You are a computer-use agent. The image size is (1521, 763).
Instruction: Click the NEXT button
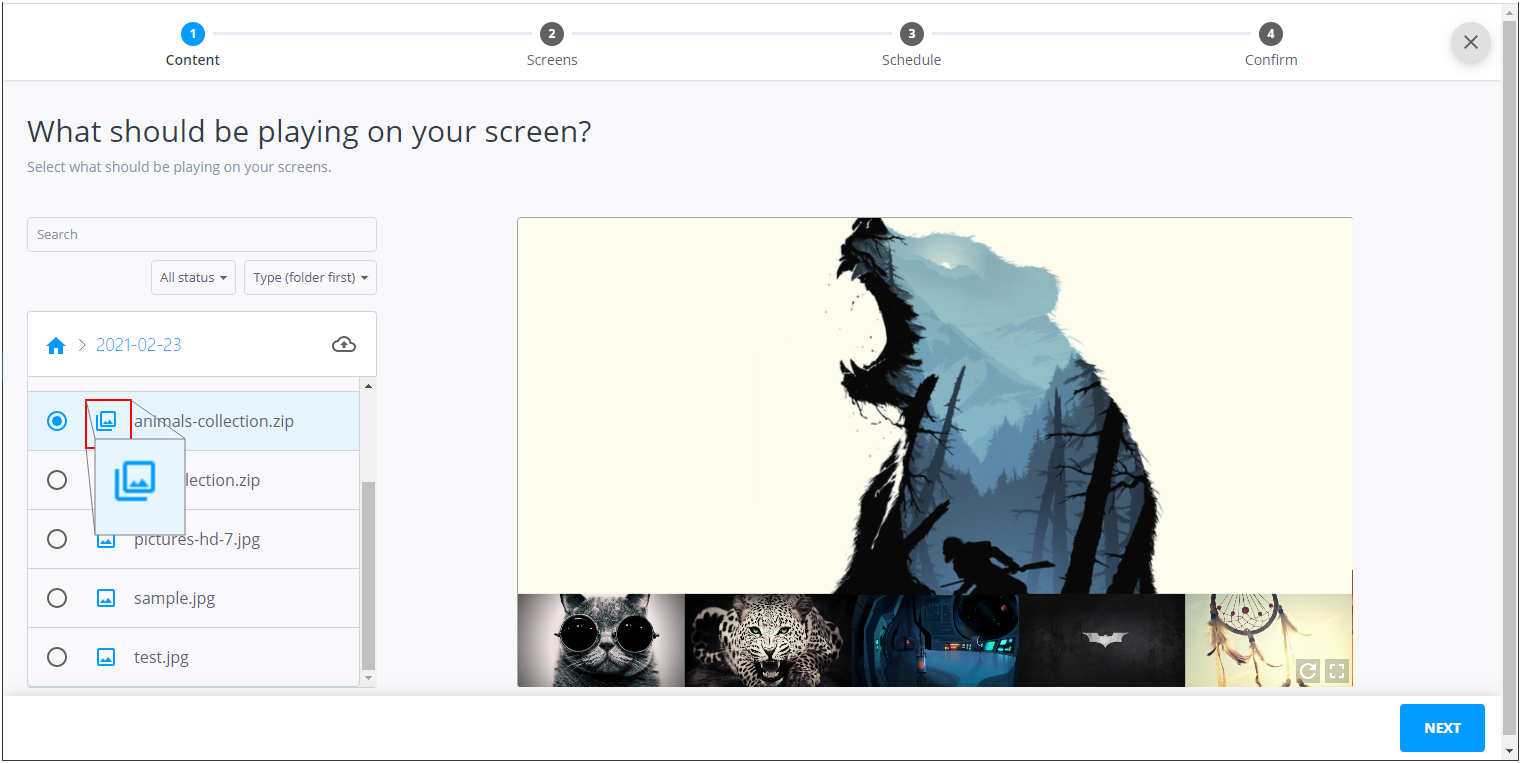1442,728
